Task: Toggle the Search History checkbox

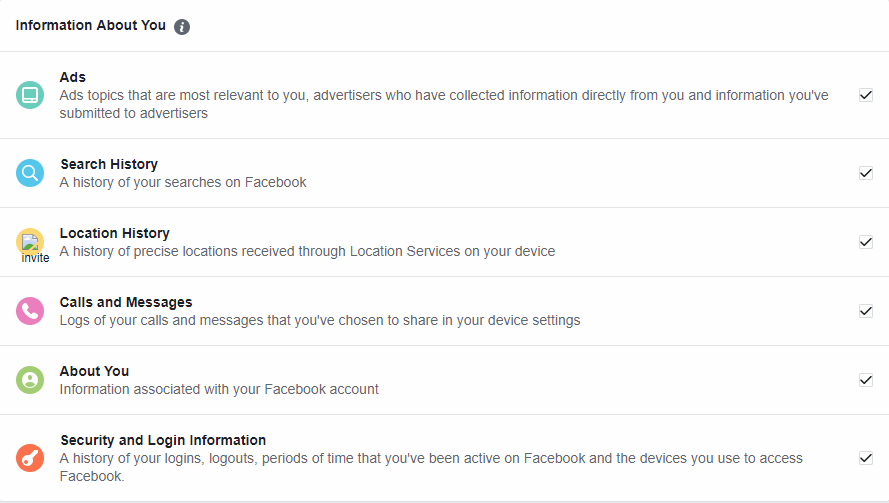Action: tap(866, 173)
